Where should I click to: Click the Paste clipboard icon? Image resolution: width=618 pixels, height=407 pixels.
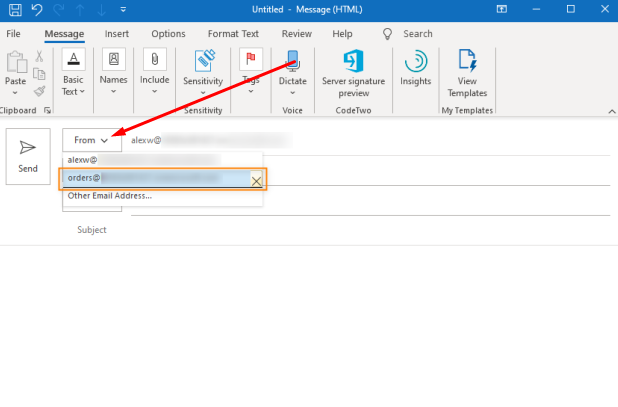[x=17, y=62]
